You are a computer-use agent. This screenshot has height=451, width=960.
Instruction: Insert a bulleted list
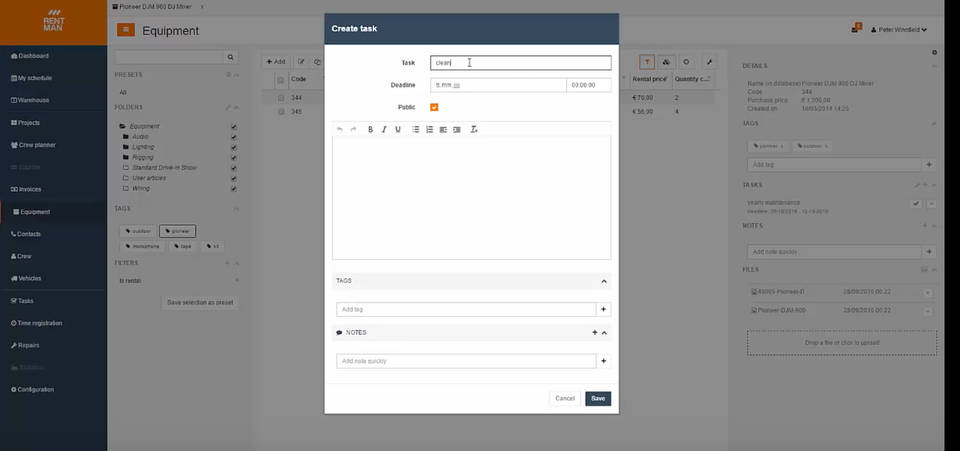tap(416, 129)
